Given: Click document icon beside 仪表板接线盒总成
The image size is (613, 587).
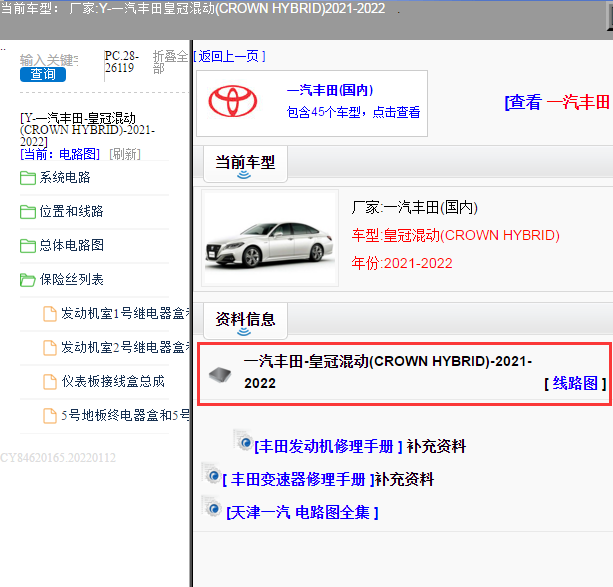Looking at the screenshot, I should (50, 382).
